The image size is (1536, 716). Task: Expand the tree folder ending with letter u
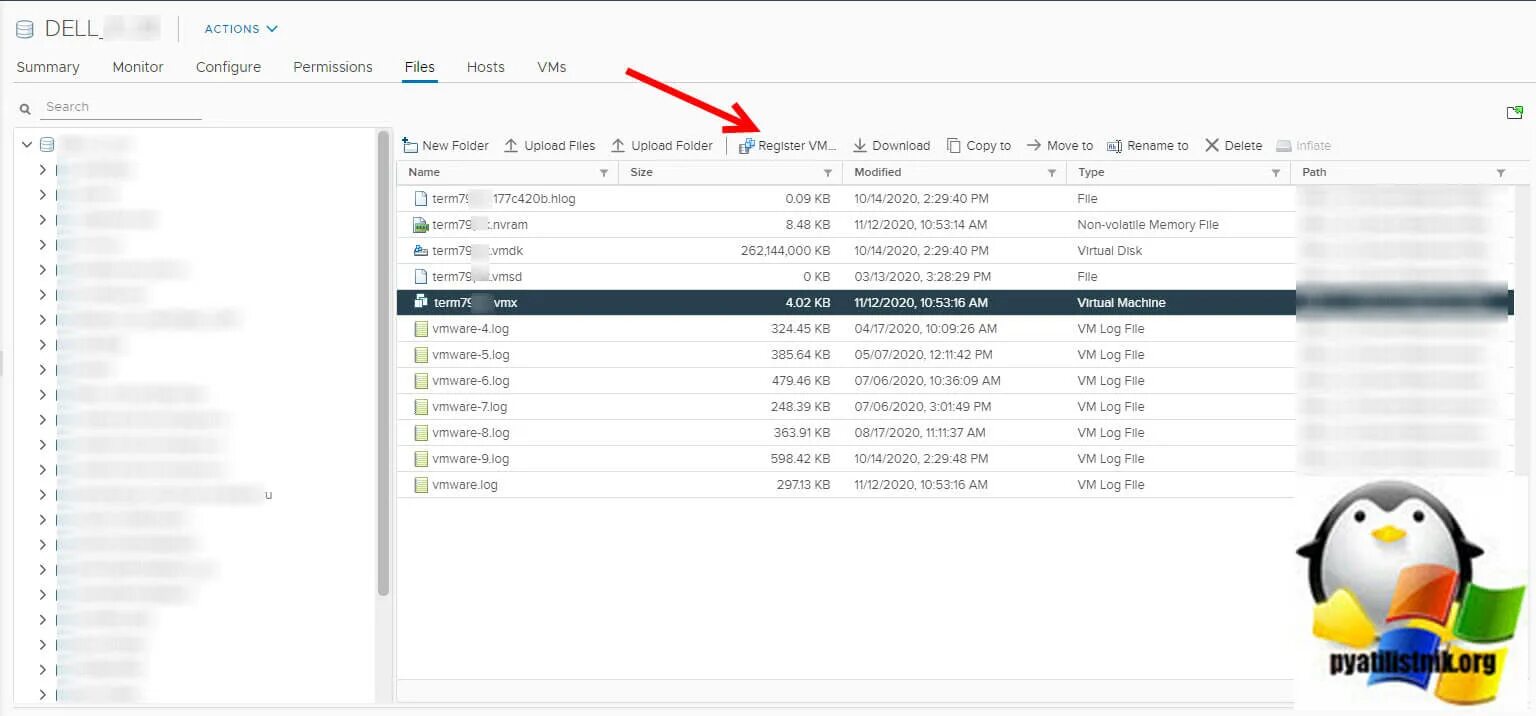click(x=42, y=495)
